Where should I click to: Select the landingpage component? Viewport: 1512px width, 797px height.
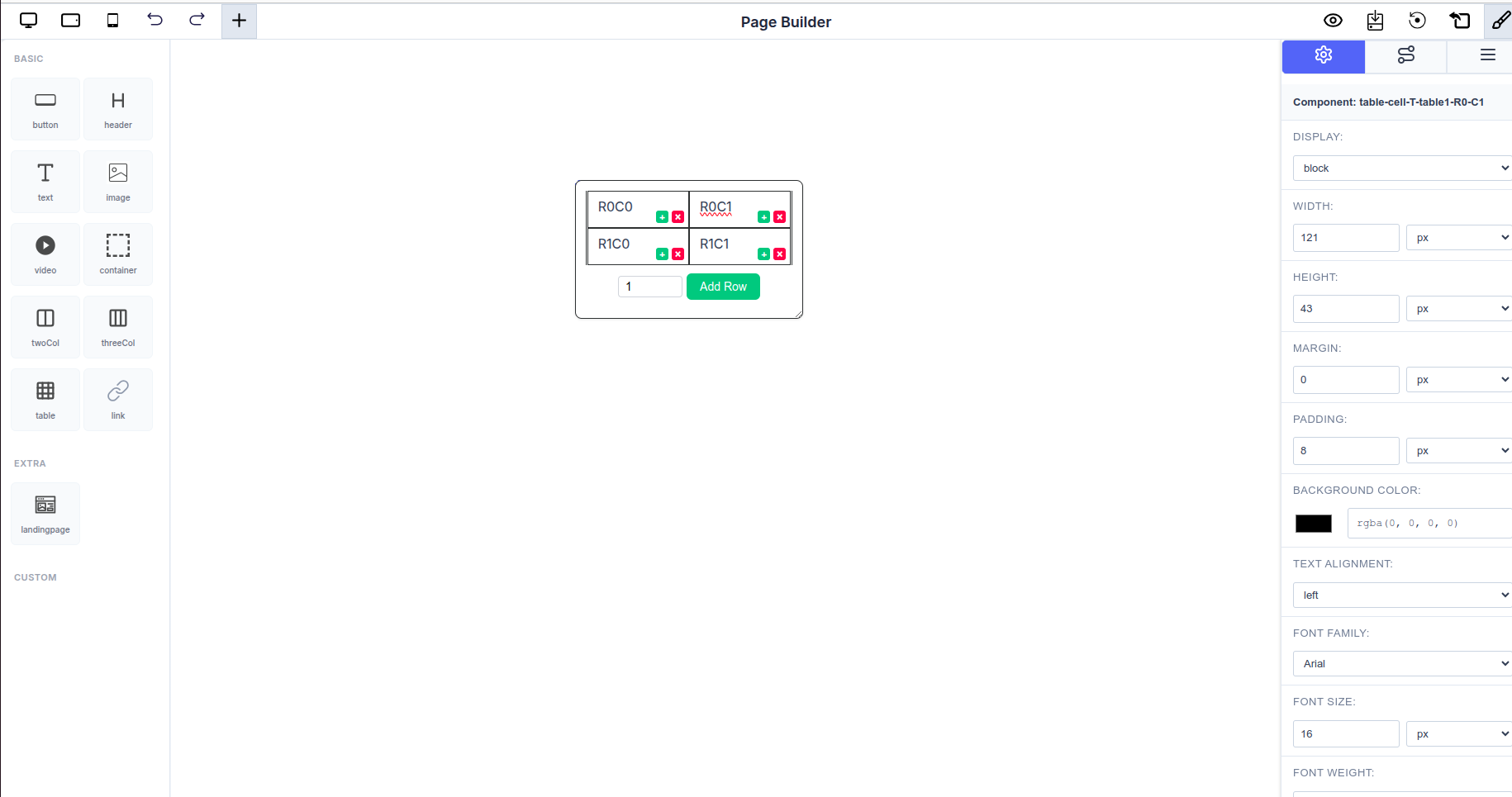[x=45, y=513]
